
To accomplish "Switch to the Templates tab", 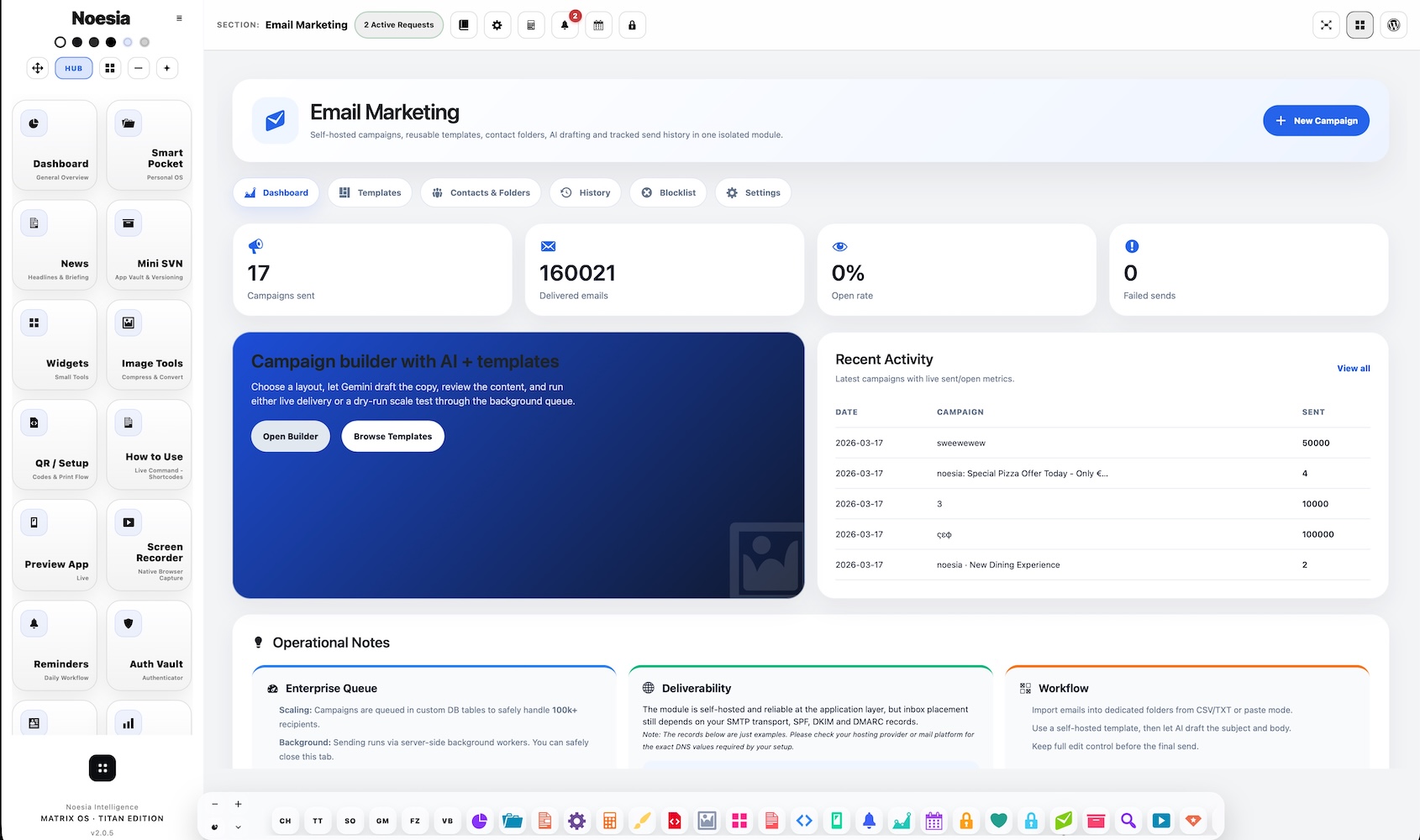I will point(371,192).
